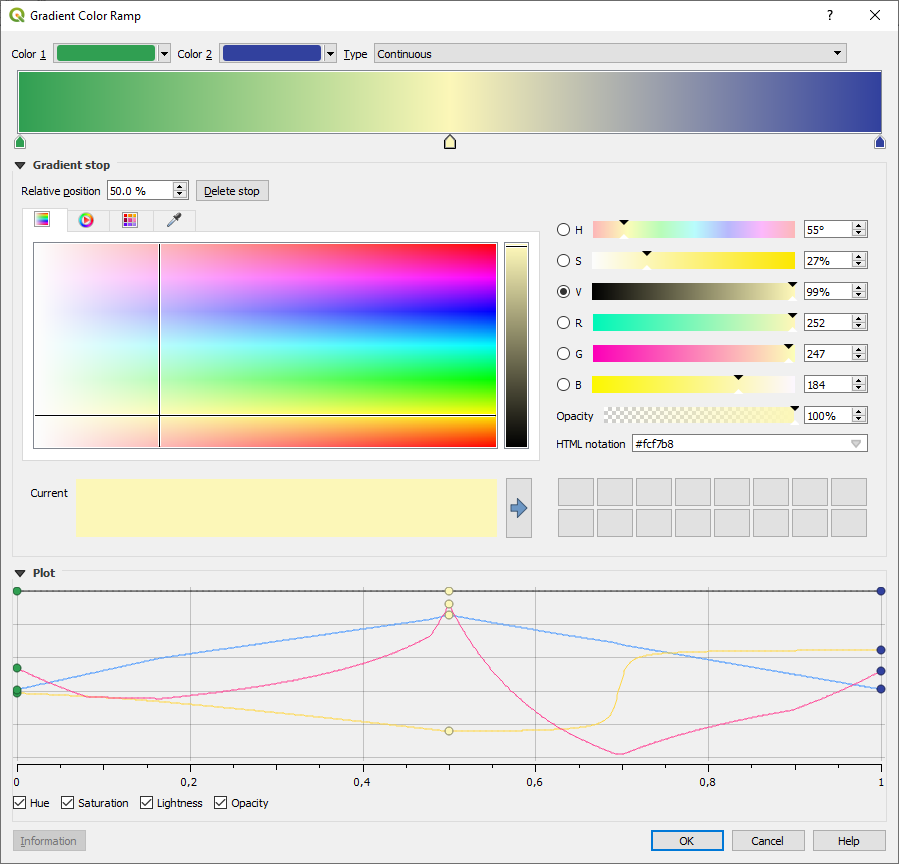Select the H hue radio button
899x864 pixels.
[564, 230]
